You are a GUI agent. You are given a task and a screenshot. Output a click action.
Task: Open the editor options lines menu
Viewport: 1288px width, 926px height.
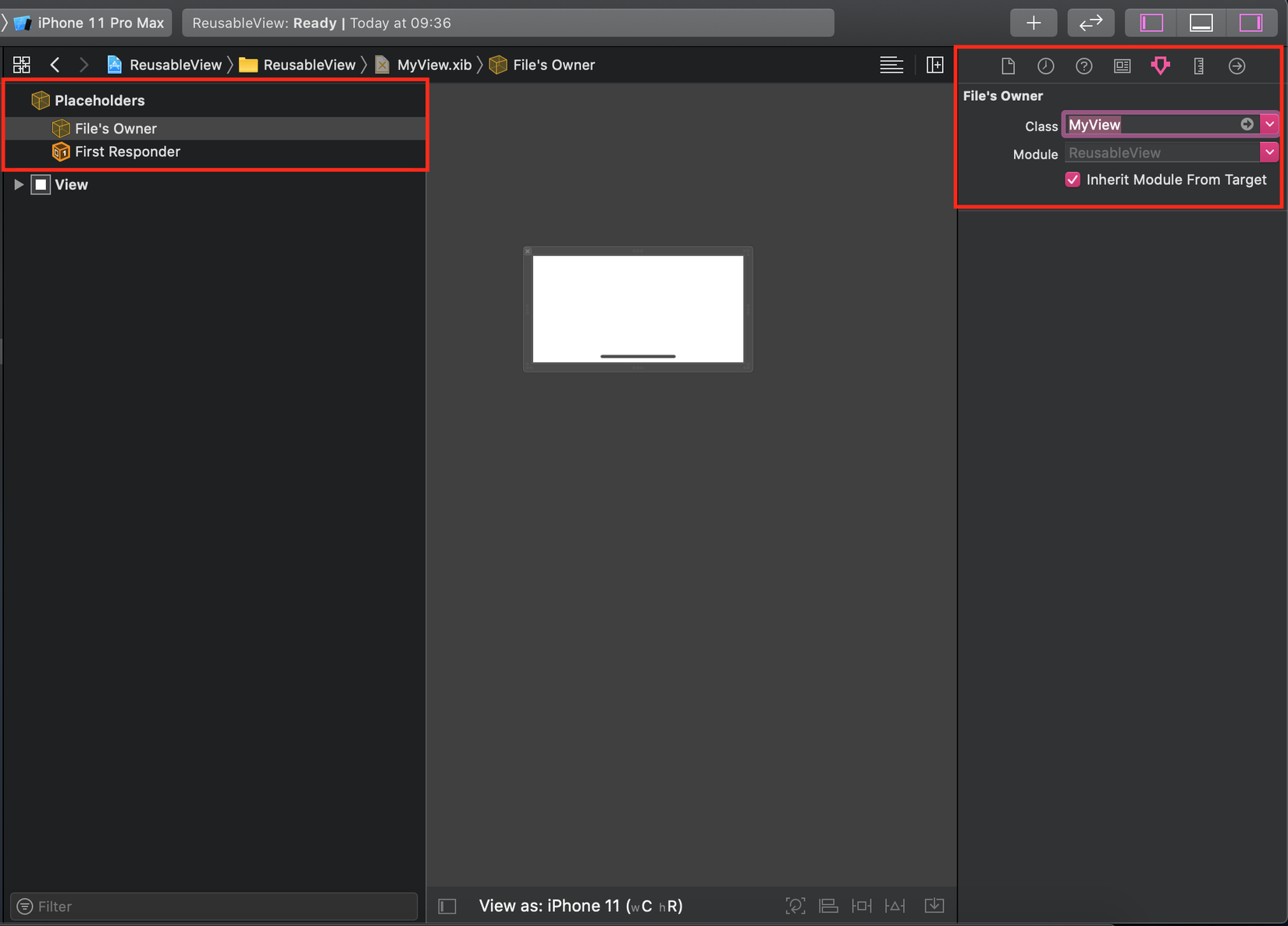point(891,65)
